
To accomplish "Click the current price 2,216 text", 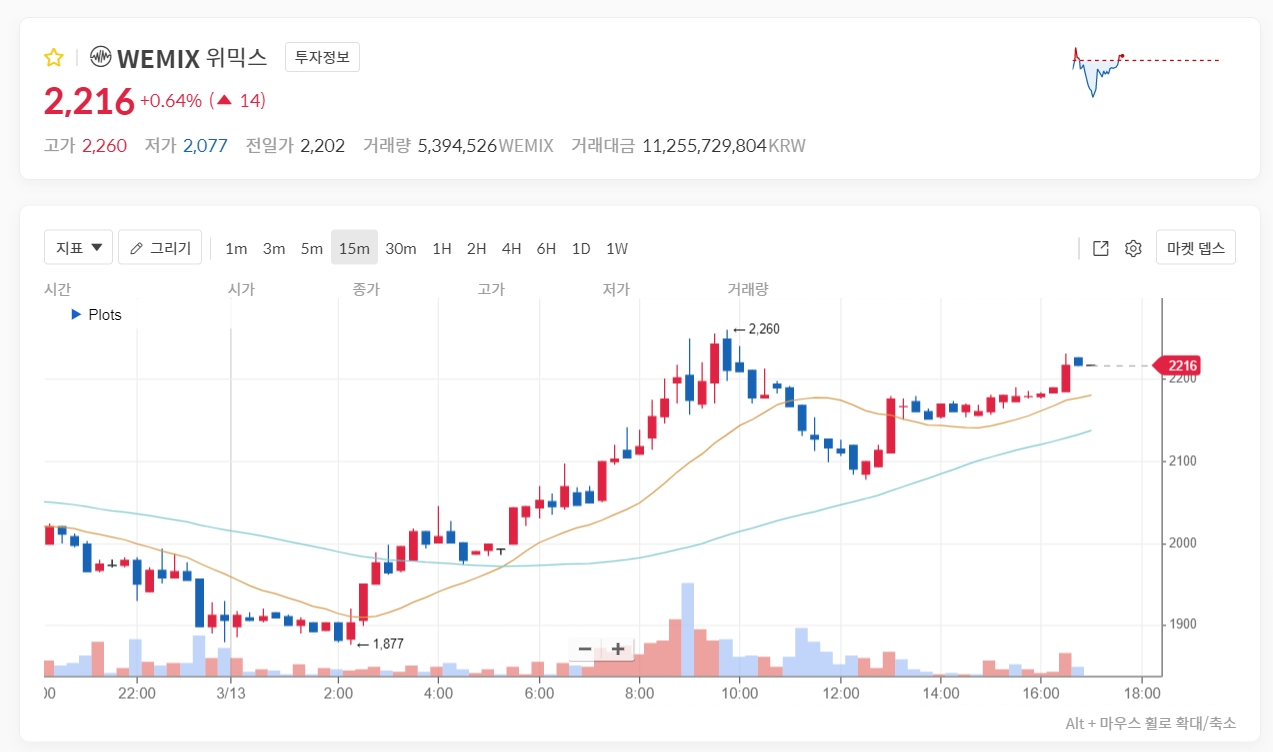I will (x=89, y=101).
